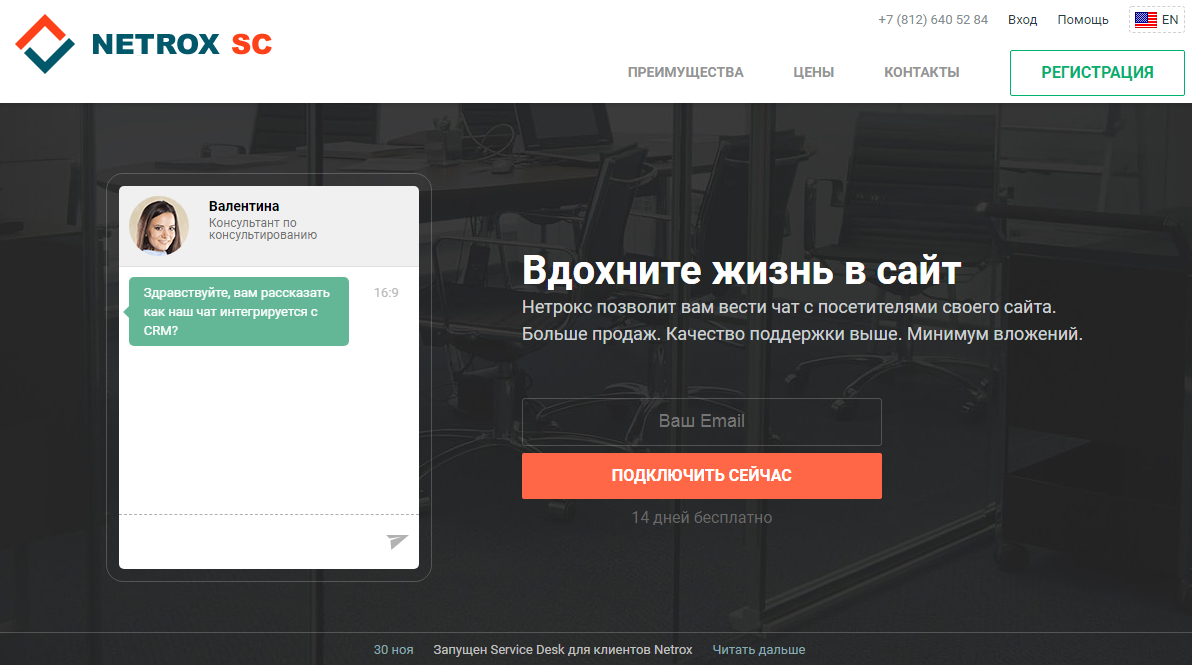Click Валентина's avatar photo in chat

(159, 226)
